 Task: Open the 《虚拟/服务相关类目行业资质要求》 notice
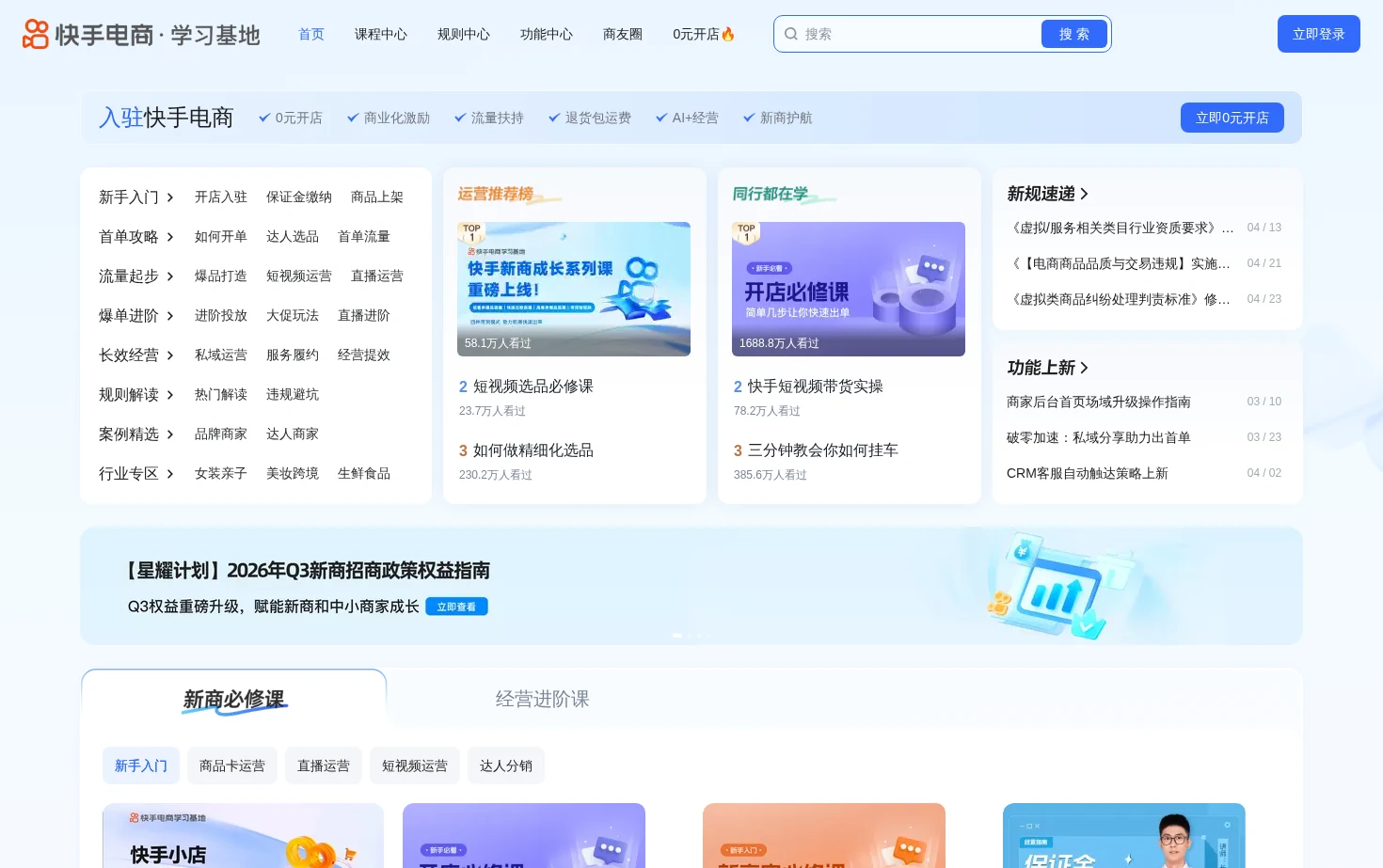1120,228
